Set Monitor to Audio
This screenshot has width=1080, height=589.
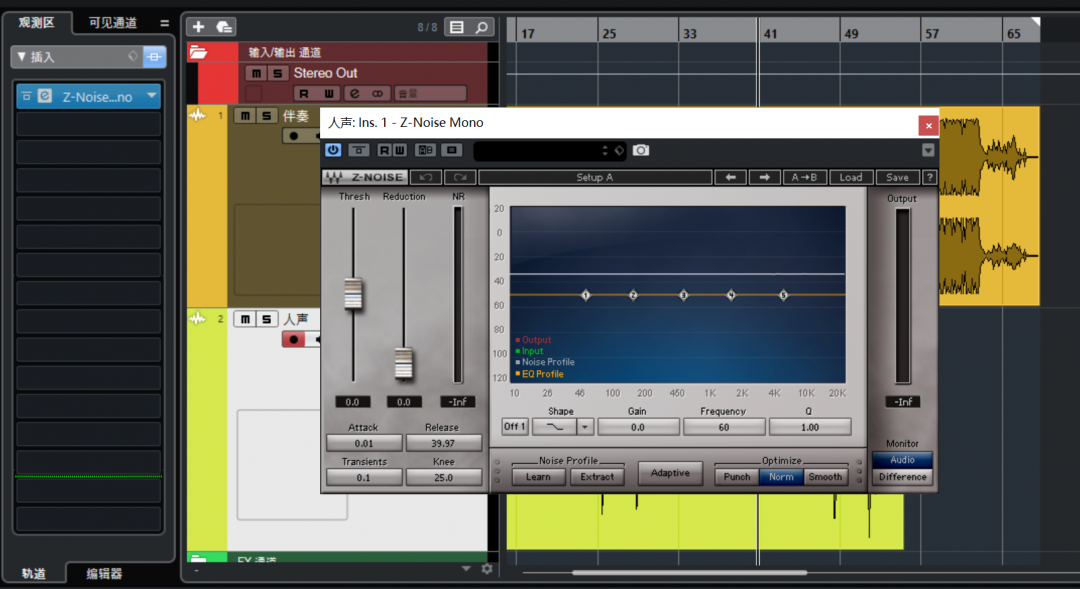click(x=902, y=459)
